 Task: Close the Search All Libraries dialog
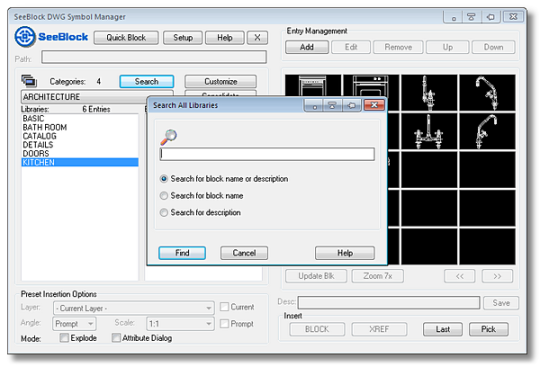(374, 105)
